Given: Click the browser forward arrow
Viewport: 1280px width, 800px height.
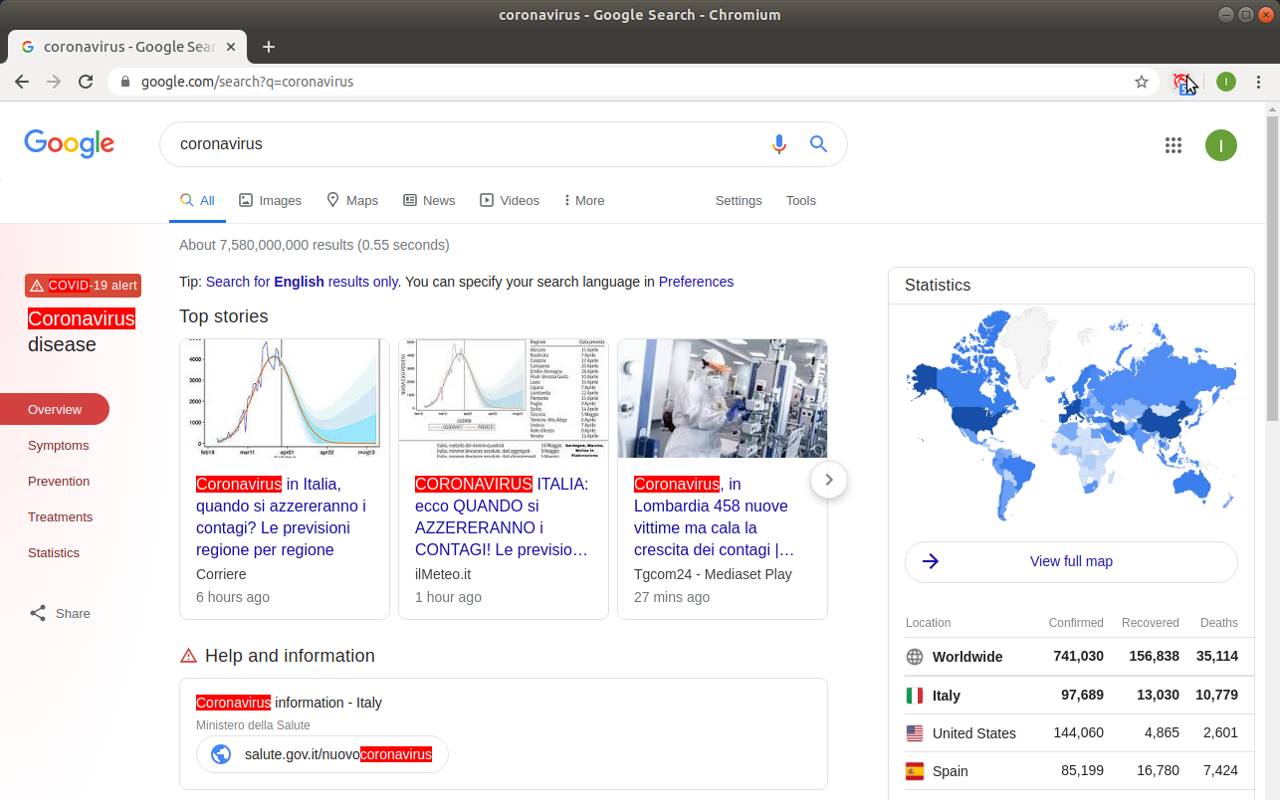Looking at the screenshot, I should [x=54, y=82].
